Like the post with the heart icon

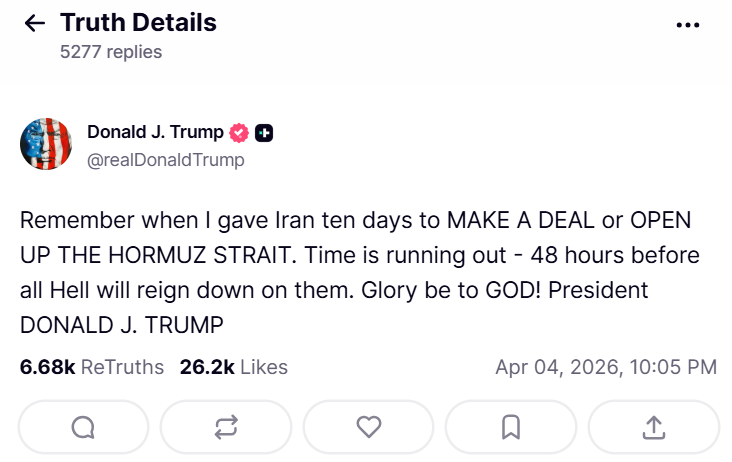pyautogui.click(x=369, y=427)
